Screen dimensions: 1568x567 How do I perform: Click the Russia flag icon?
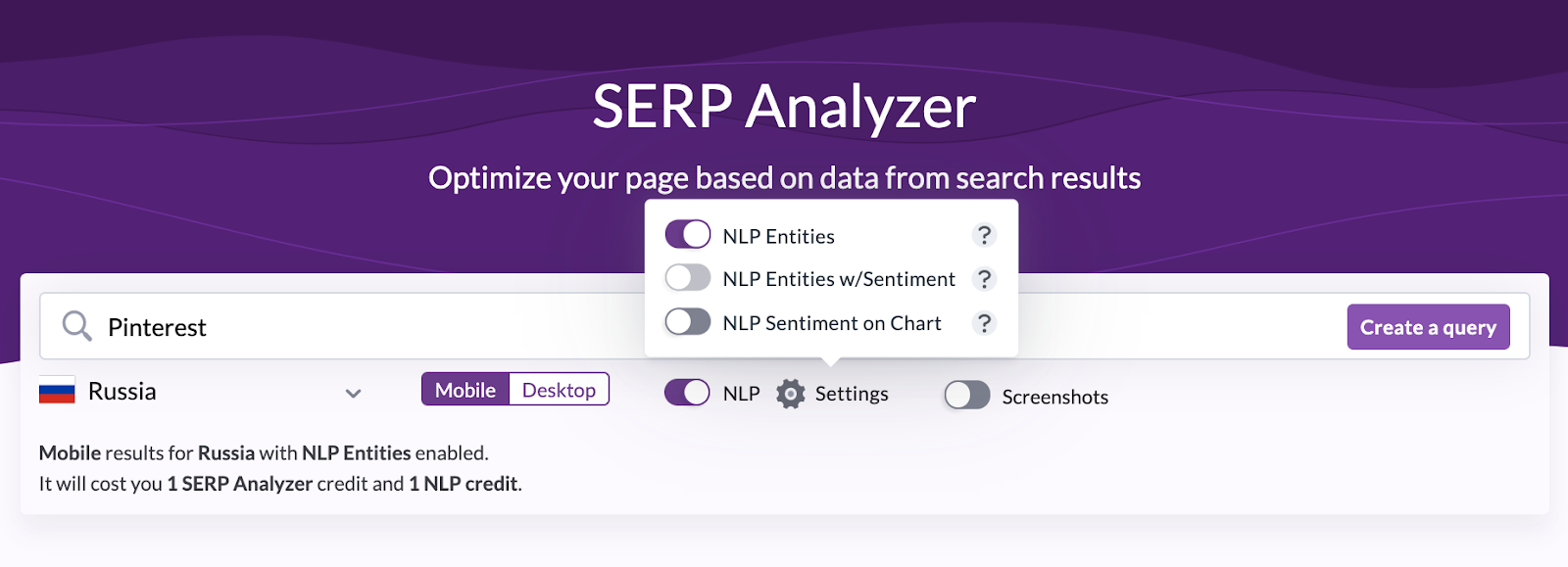click(57, 392)
